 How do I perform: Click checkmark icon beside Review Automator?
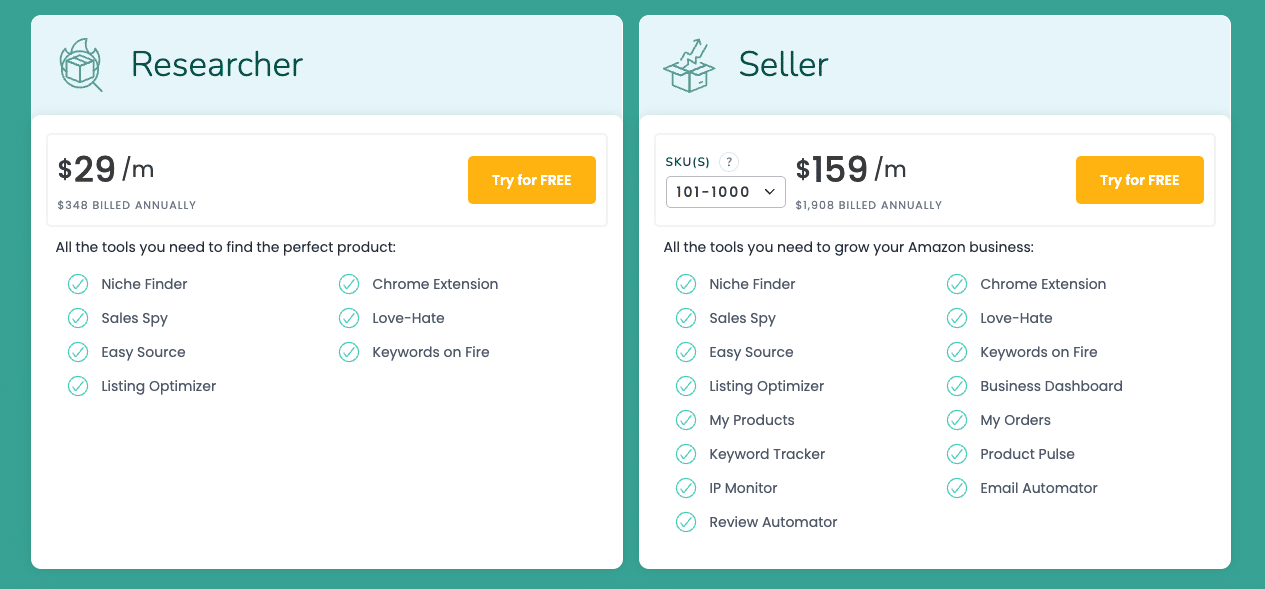coord(686,522)
